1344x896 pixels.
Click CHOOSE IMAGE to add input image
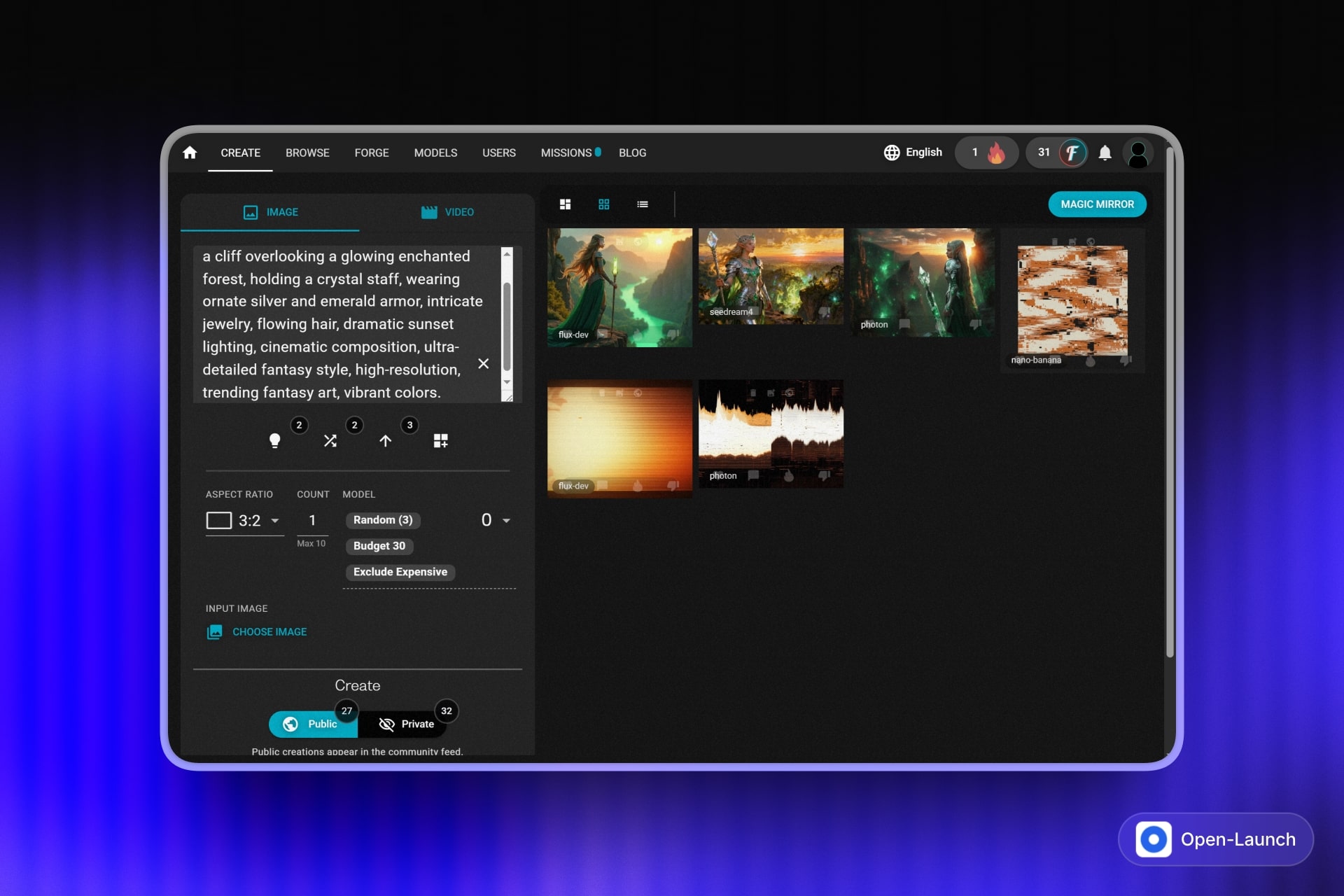coord(269,631)
